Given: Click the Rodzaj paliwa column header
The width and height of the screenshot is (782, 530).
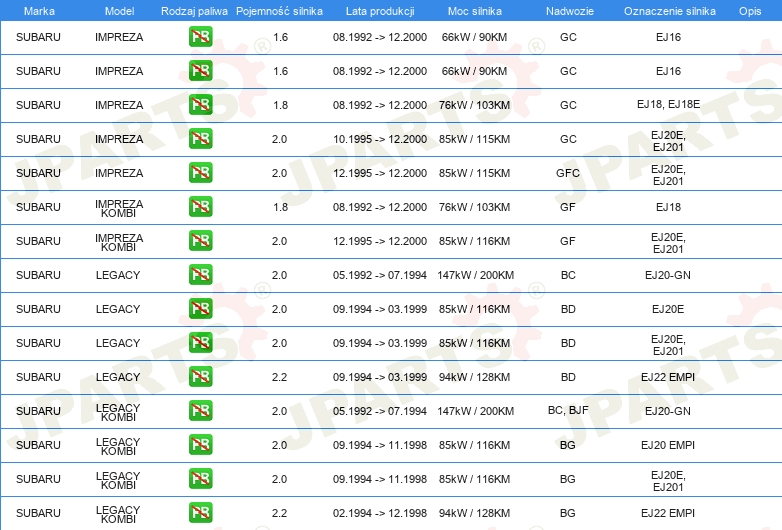Looking at the screenshot, I should click(x=194, y=11).
